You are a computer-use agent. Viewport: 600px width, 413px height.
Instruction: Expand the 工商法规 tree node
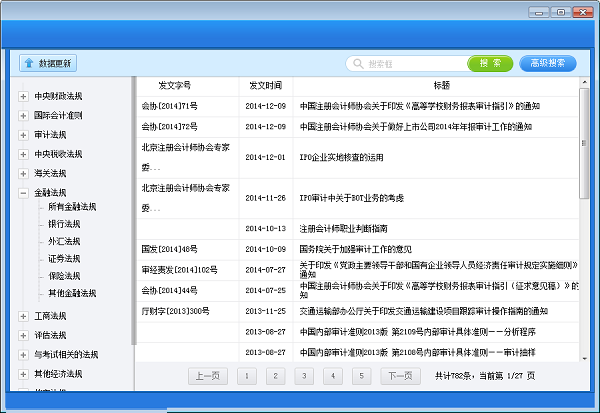click(23, 316)
